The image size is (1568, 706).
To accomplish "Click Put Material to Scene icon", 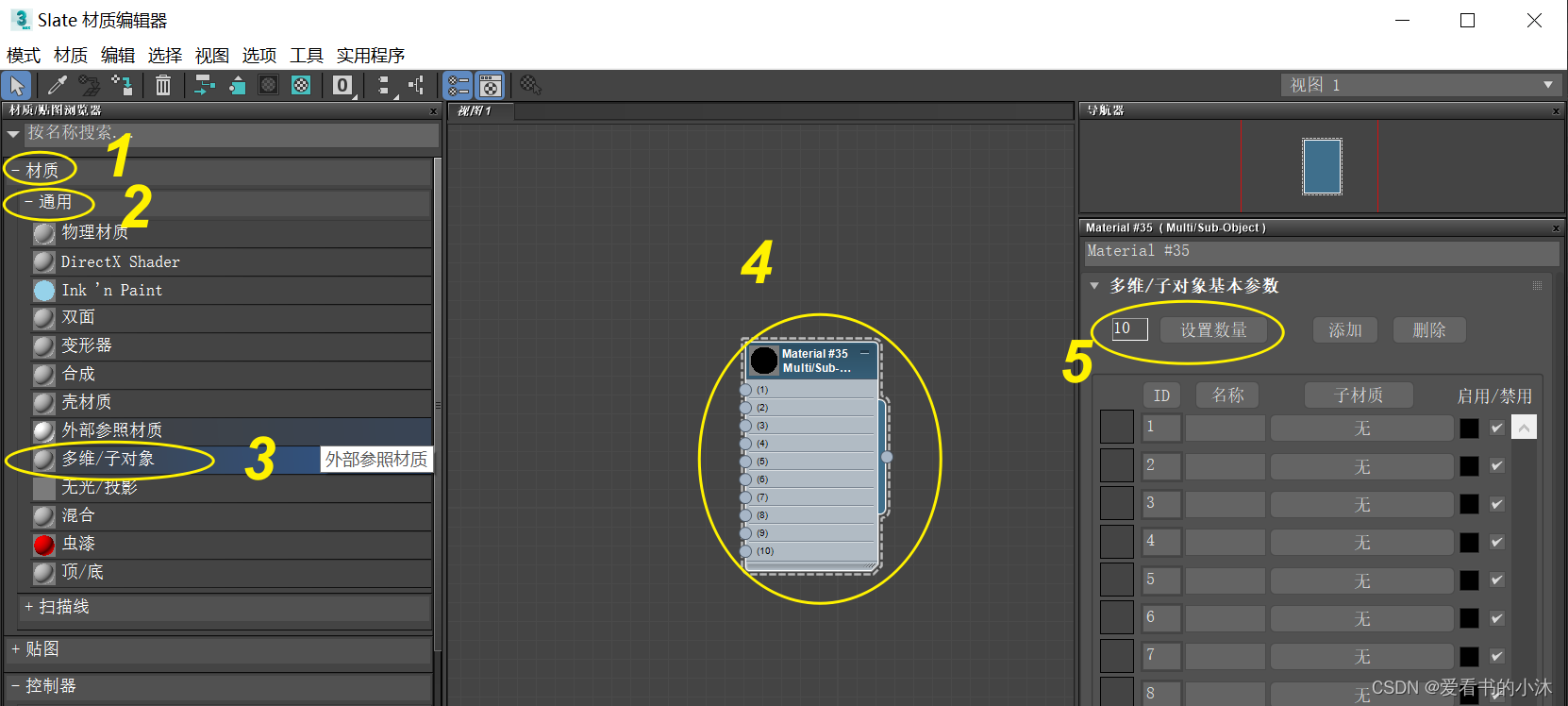I will 90,85.
